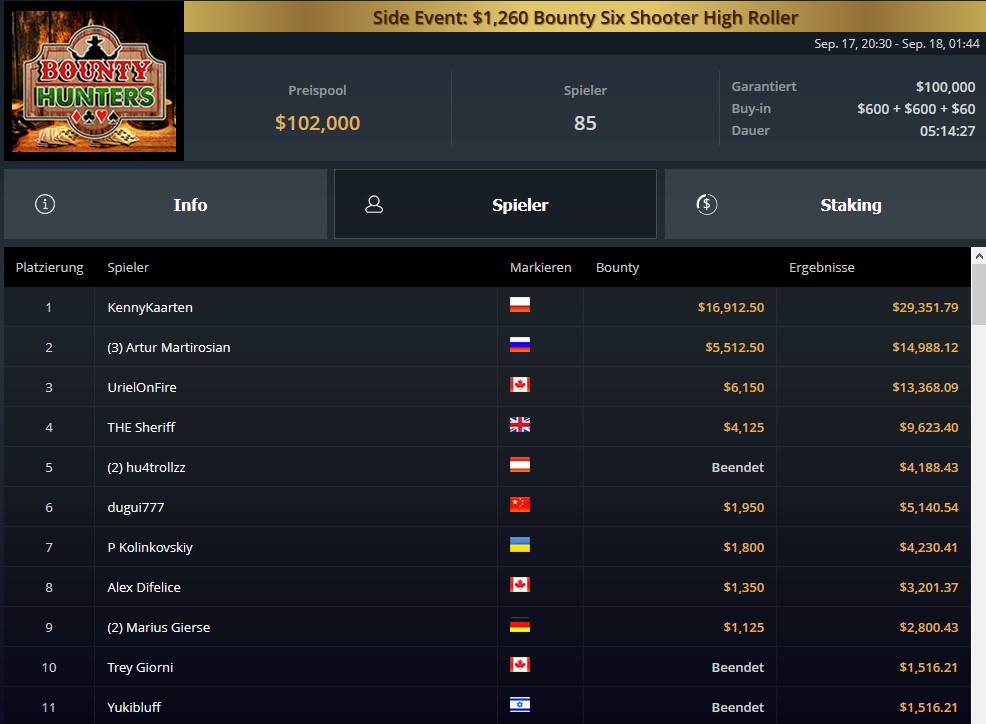Click Marius Gierse's Germany flag icon
This screenshot has width=986, height=724.
click(519, 625)
